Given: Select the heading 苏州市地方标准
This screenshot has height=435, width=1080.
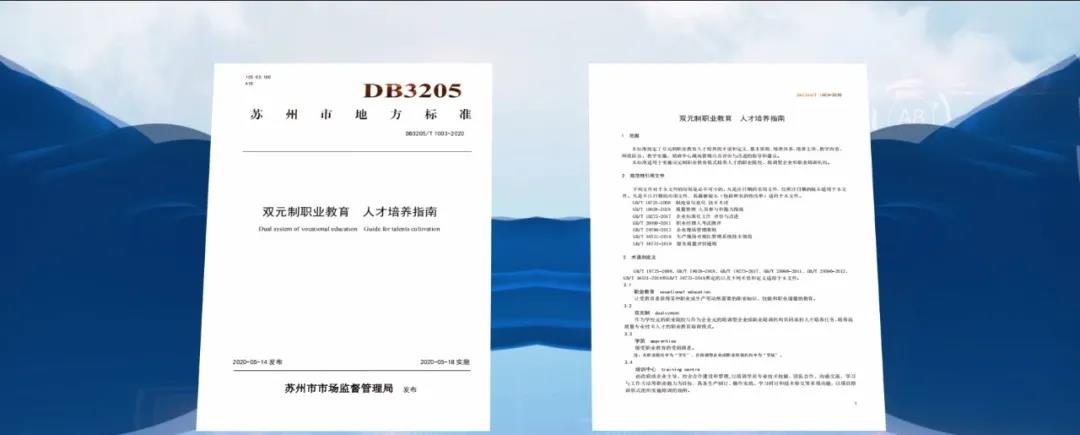Looking at the screenshot, I should tap(360, 114).
